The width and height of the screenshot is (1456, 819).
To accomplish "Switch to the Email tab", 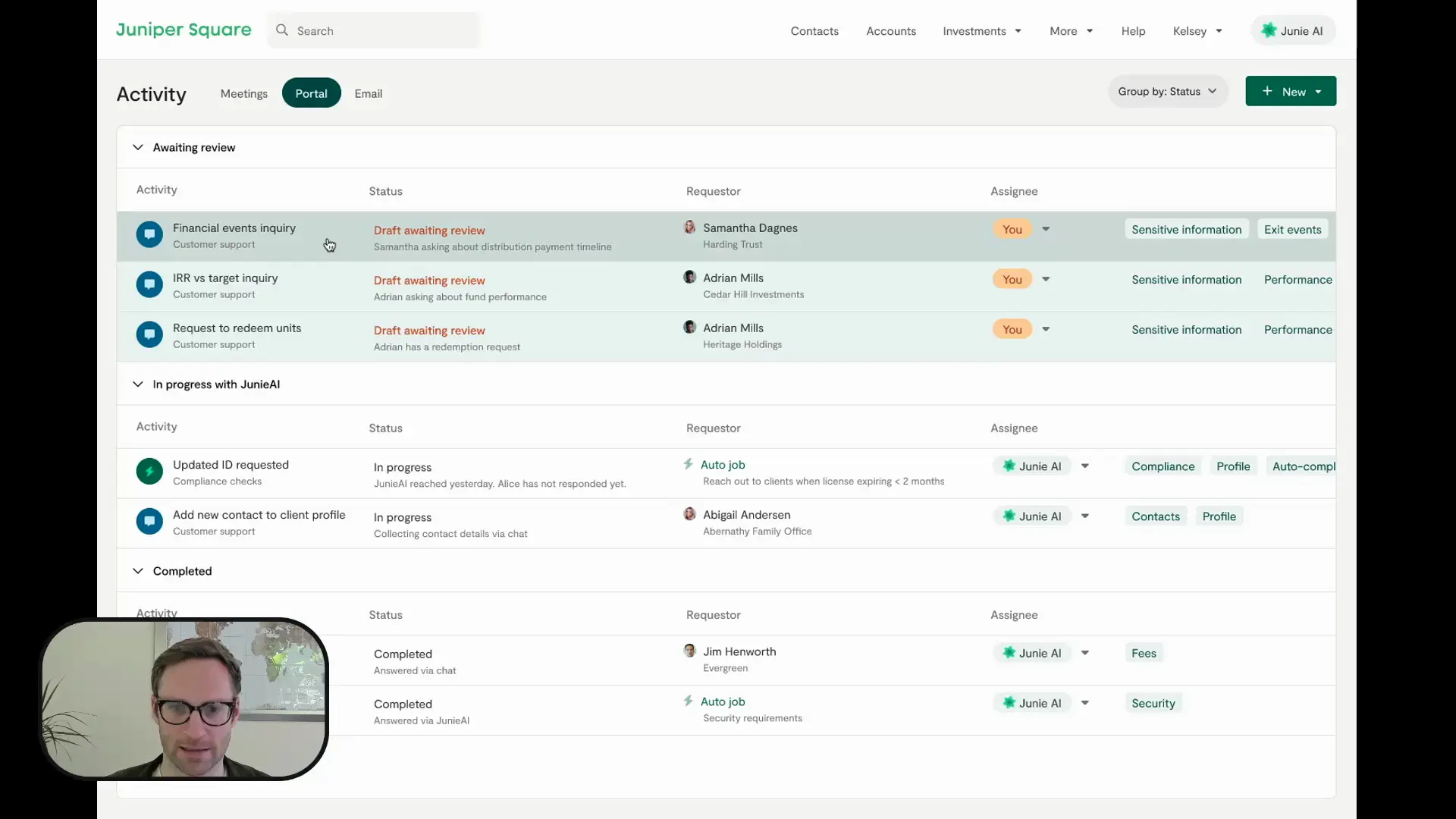I will [369, 93].
